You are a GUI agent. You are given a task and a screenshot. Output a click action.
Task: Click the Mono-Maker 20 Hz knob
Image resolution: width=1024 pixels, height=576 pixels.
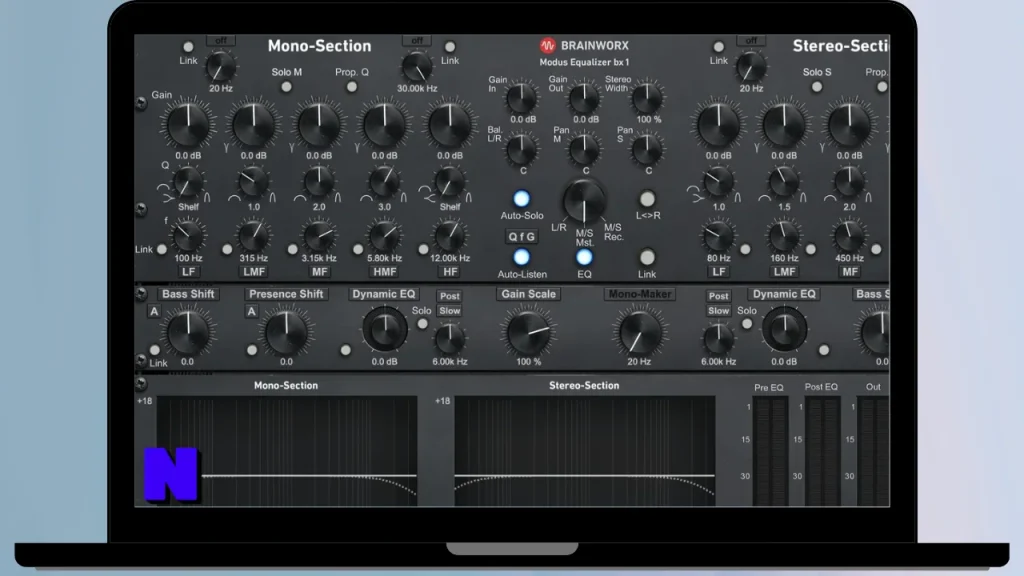[x=639, y=332]
